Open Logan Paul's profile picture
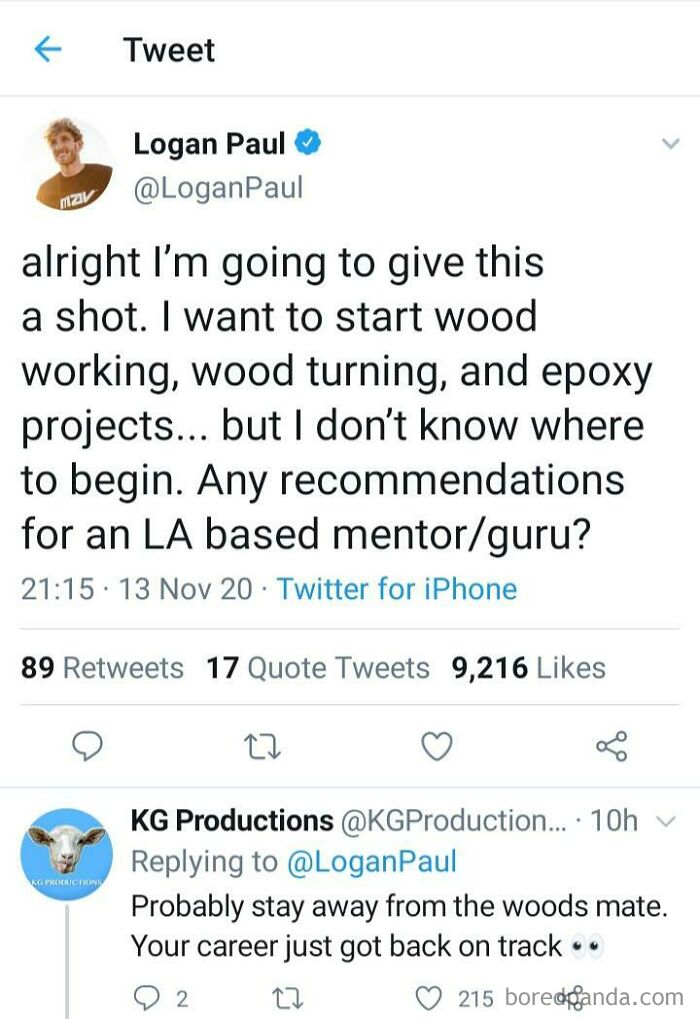700x1019 pixels. (65, 165)
